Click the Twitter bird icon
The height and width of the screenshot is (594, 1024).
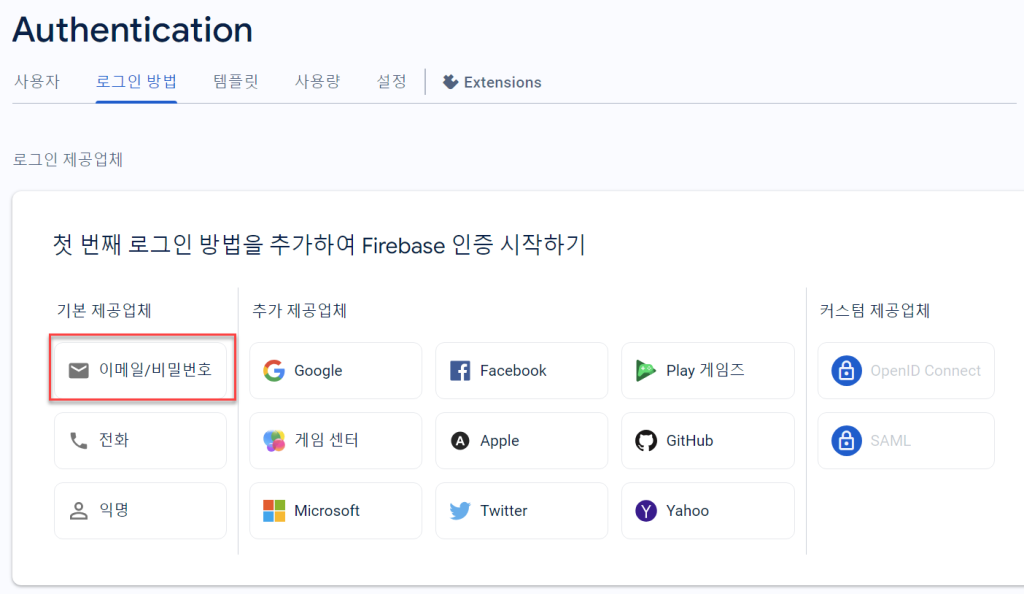click(460, 510)
